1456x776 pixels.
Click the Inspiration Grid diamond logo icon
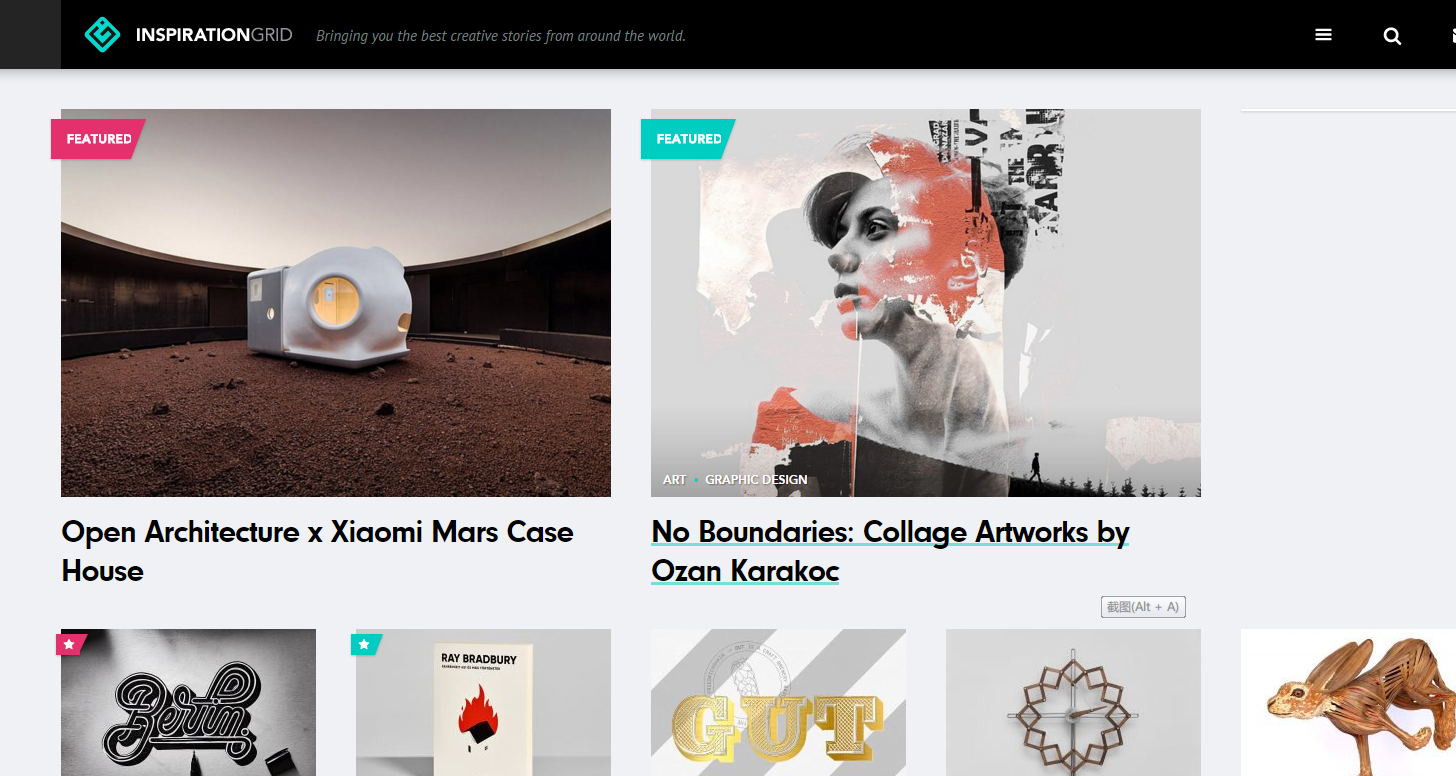(102, 35)
